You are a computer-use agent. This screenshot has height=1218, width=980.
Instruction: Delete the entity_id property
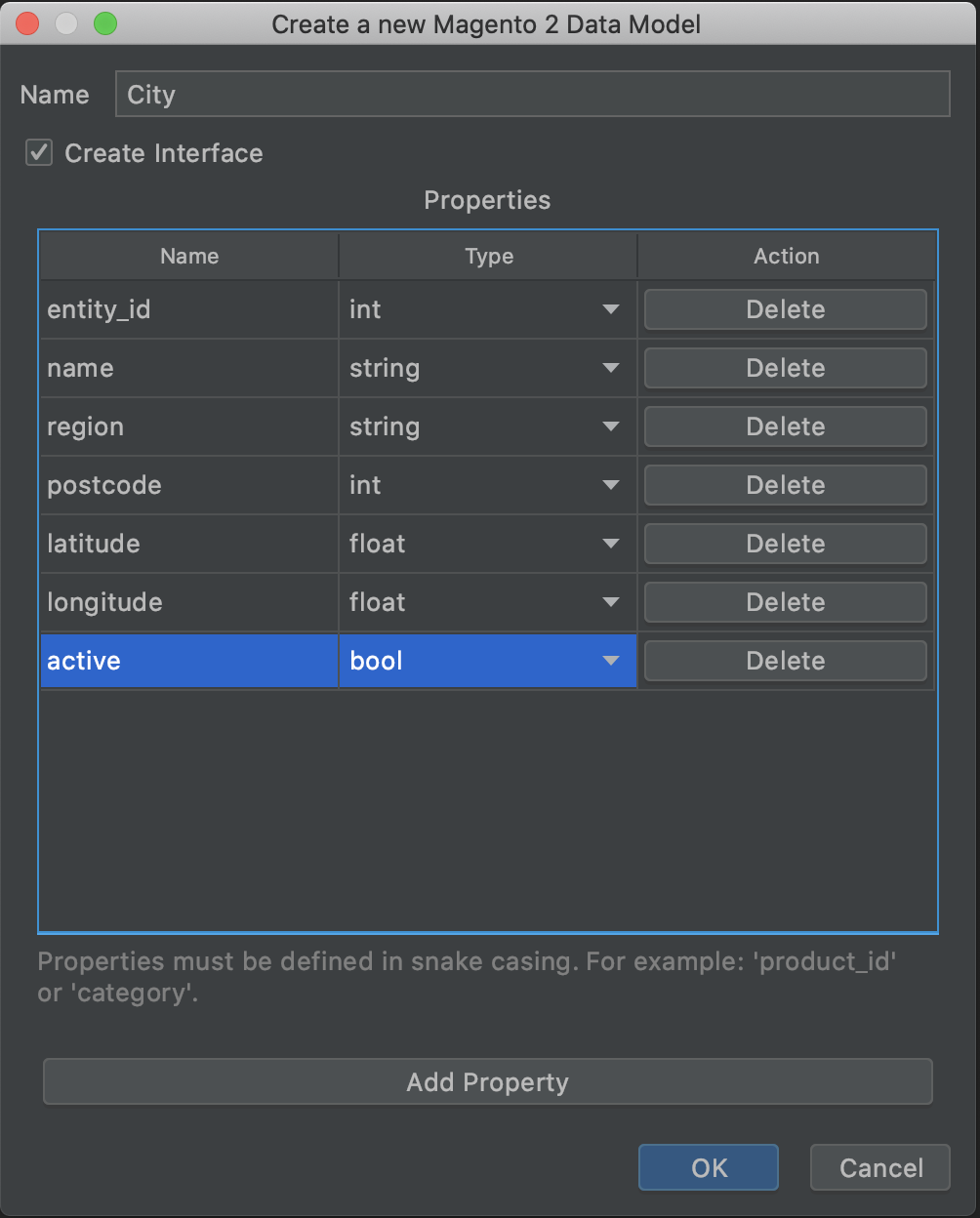(786, 309)
